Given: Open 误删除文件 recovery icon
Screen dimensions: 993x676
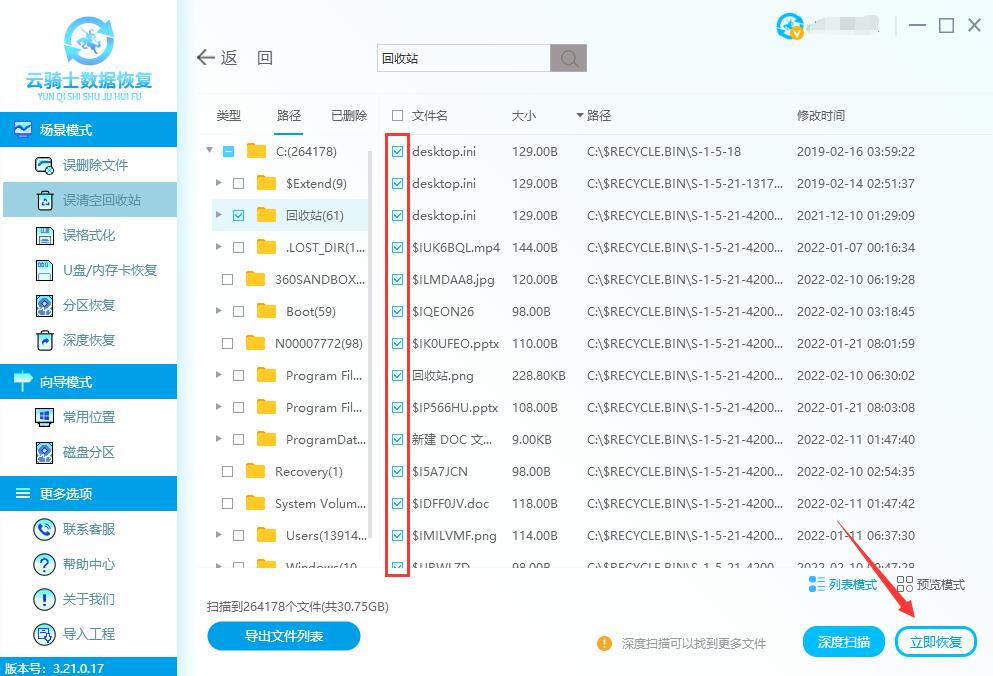Looking at the screenshot, I should coord(44,165).
